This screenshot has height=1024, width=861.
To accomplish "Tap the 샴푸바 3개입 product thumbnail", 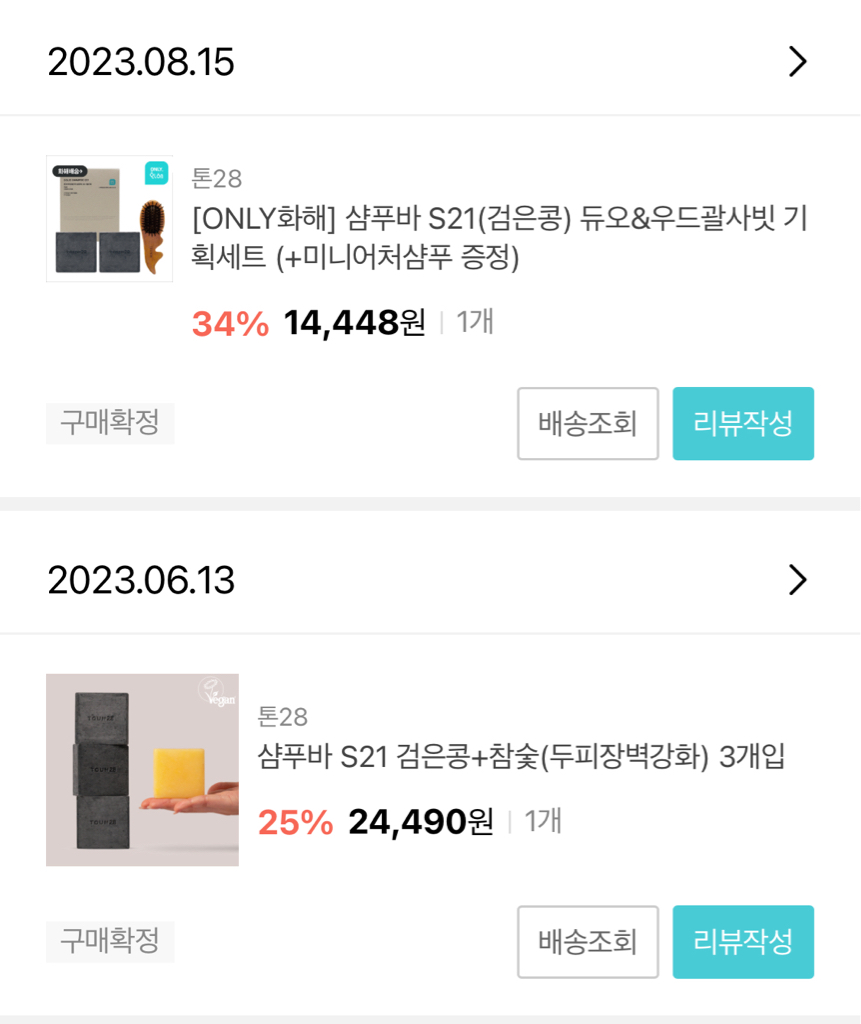I will pos(142,769).
